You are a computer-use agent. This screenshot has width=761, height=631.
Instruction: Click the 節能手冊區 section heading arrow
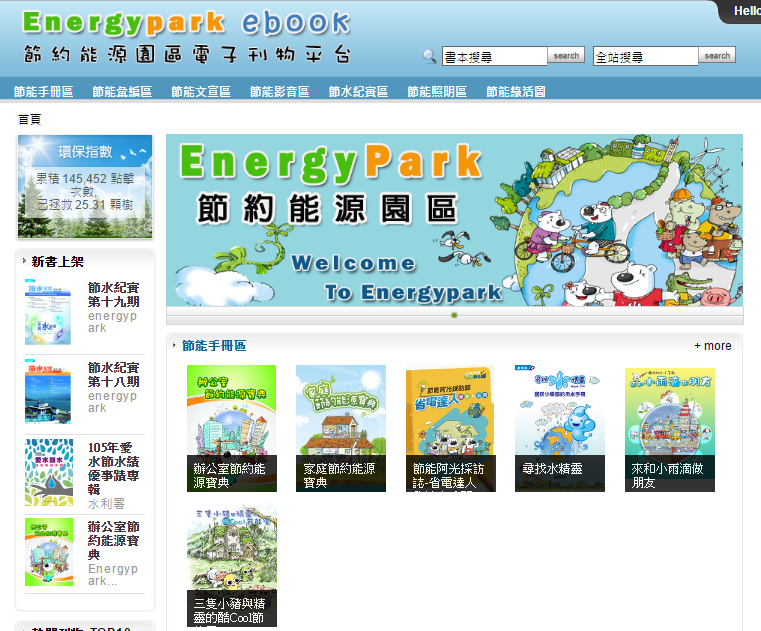[174, 345]
